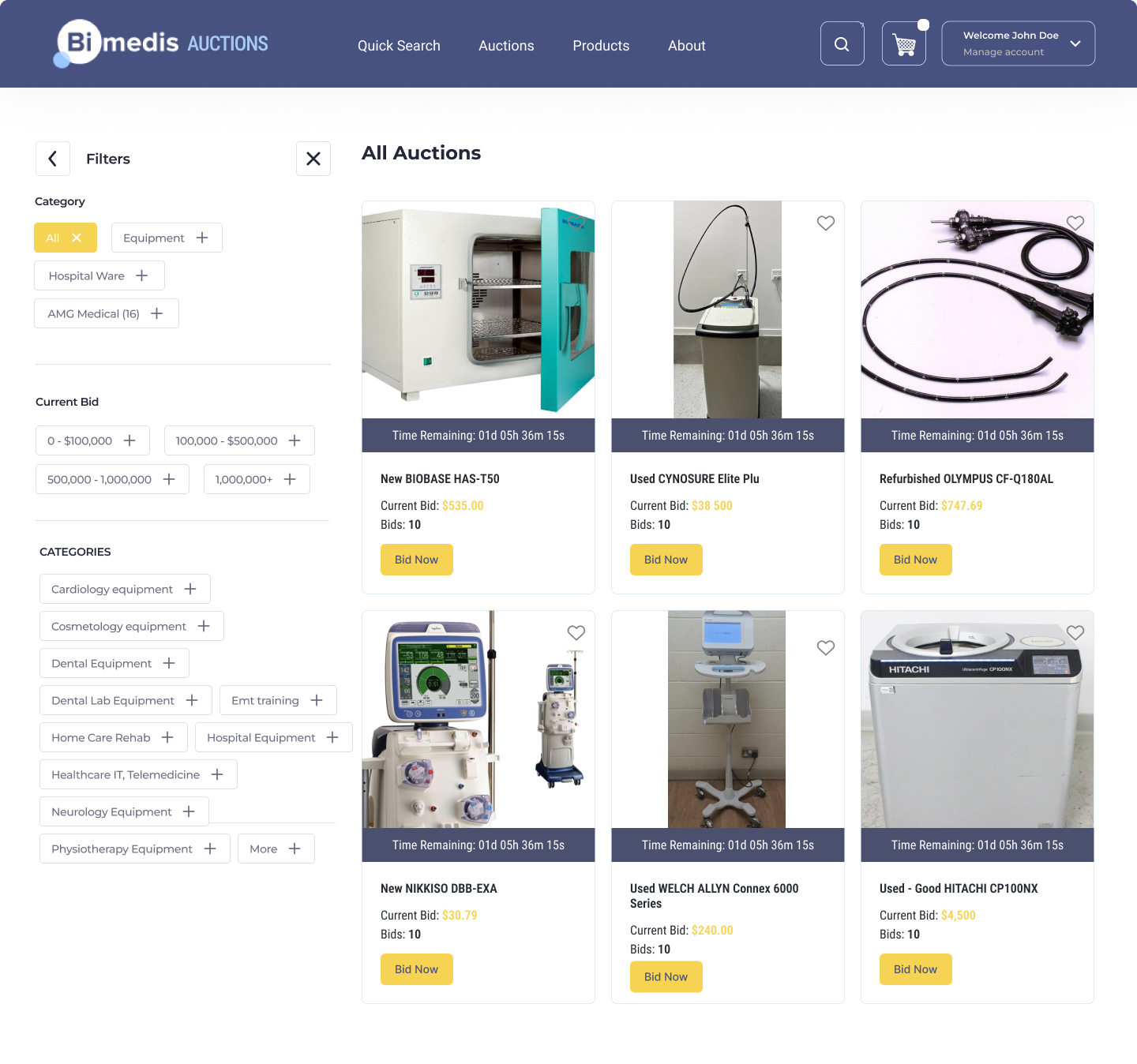Select the 500,000 - 1,000,000 bid range
Screen dimensions: 1137x1064
[112, 479]
